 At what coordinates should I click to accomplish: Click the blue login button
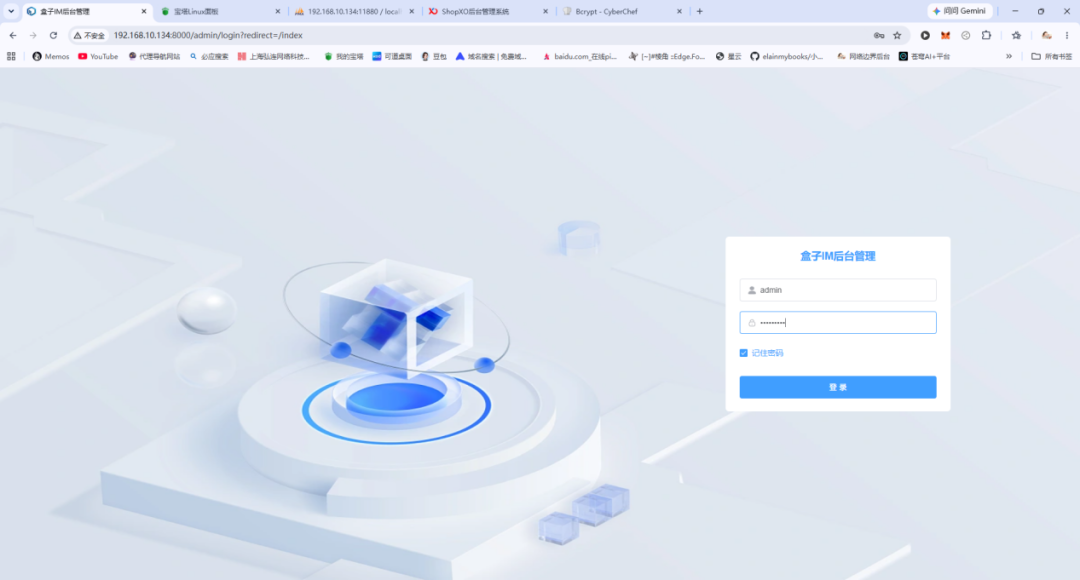tap(838, 387)
